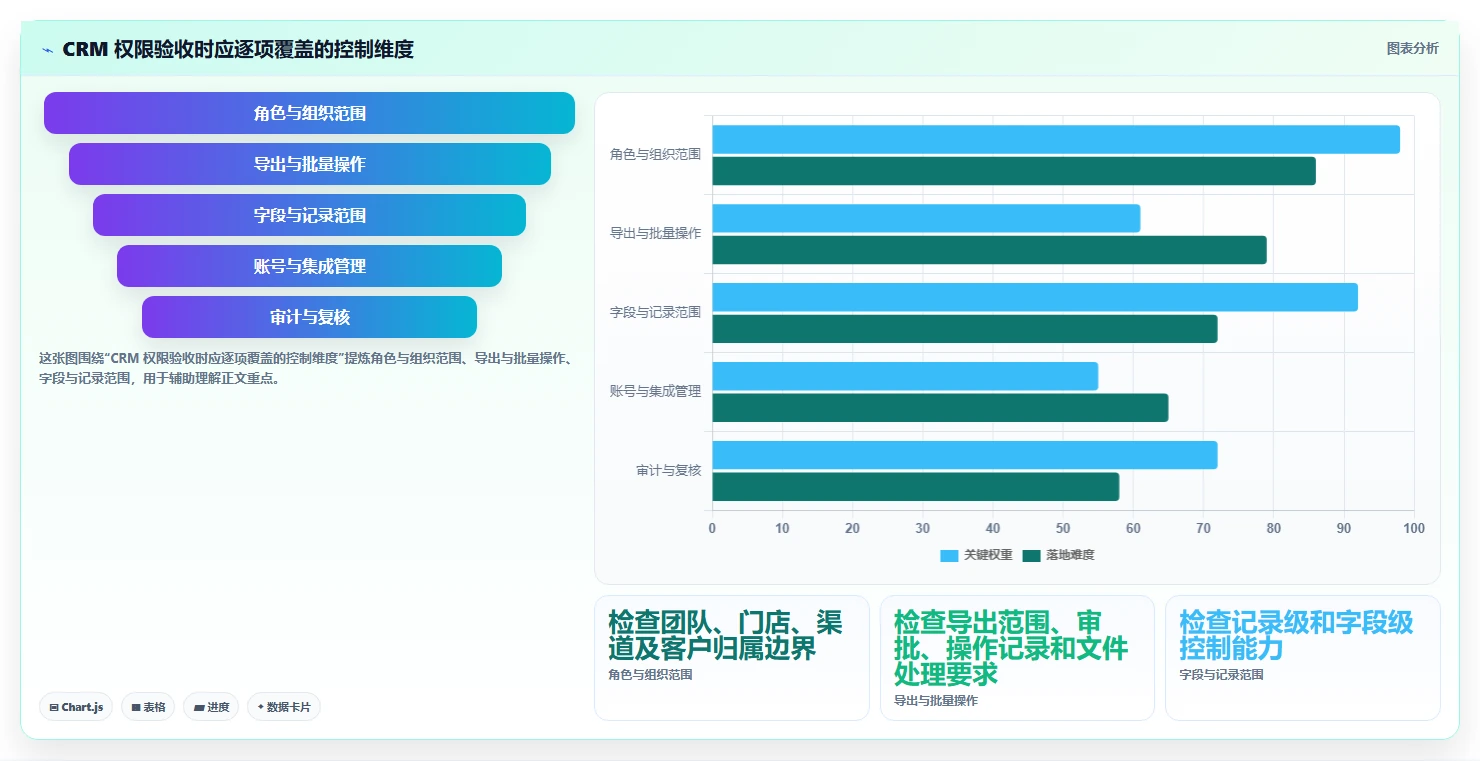
Task: Click the 50 tick on the x-axis
Action: pos(1063,528)
